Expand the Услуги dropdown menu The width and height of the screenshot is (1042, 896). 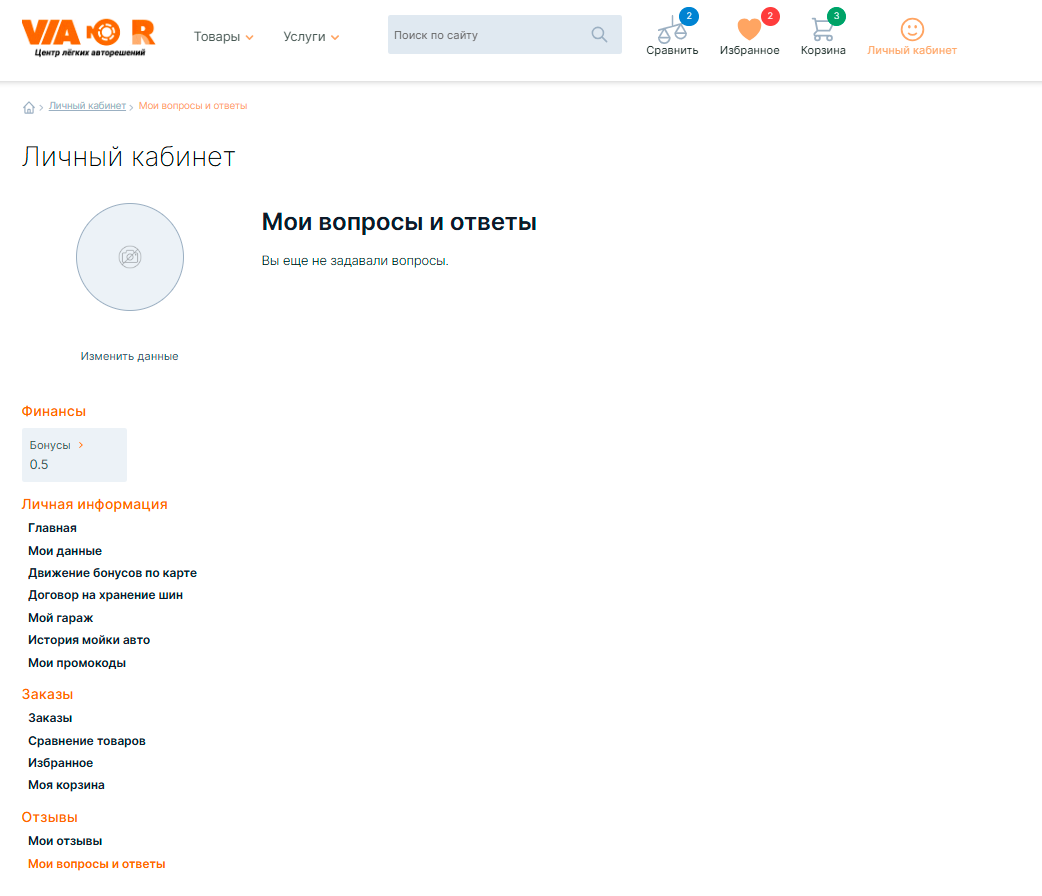coord(311,37)
